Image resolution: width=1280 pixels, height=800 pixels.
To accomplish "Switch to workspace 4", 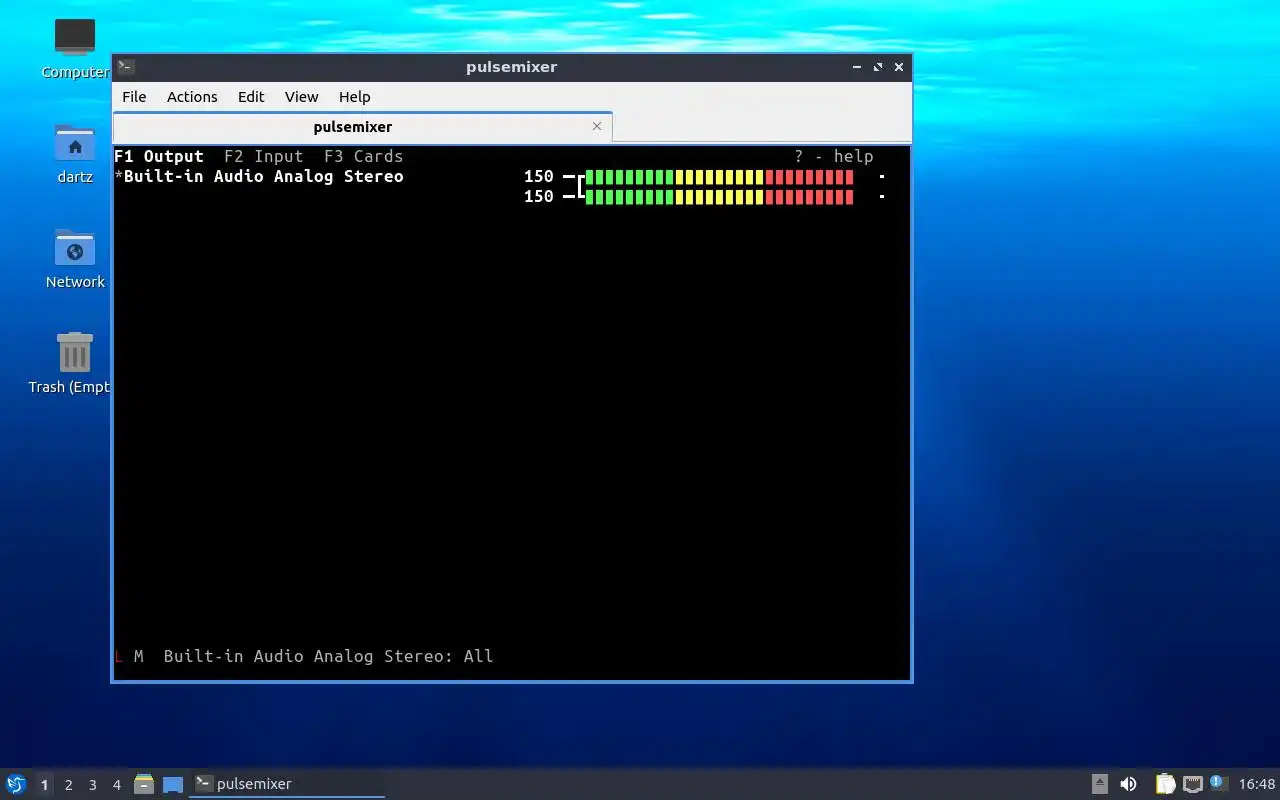I will coord(116,785).
